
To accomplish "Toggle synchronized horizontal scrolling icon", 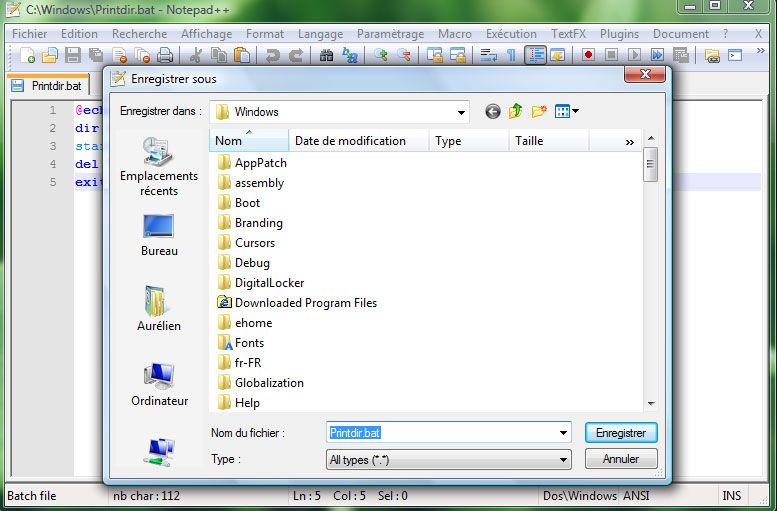I will point(457,55).
